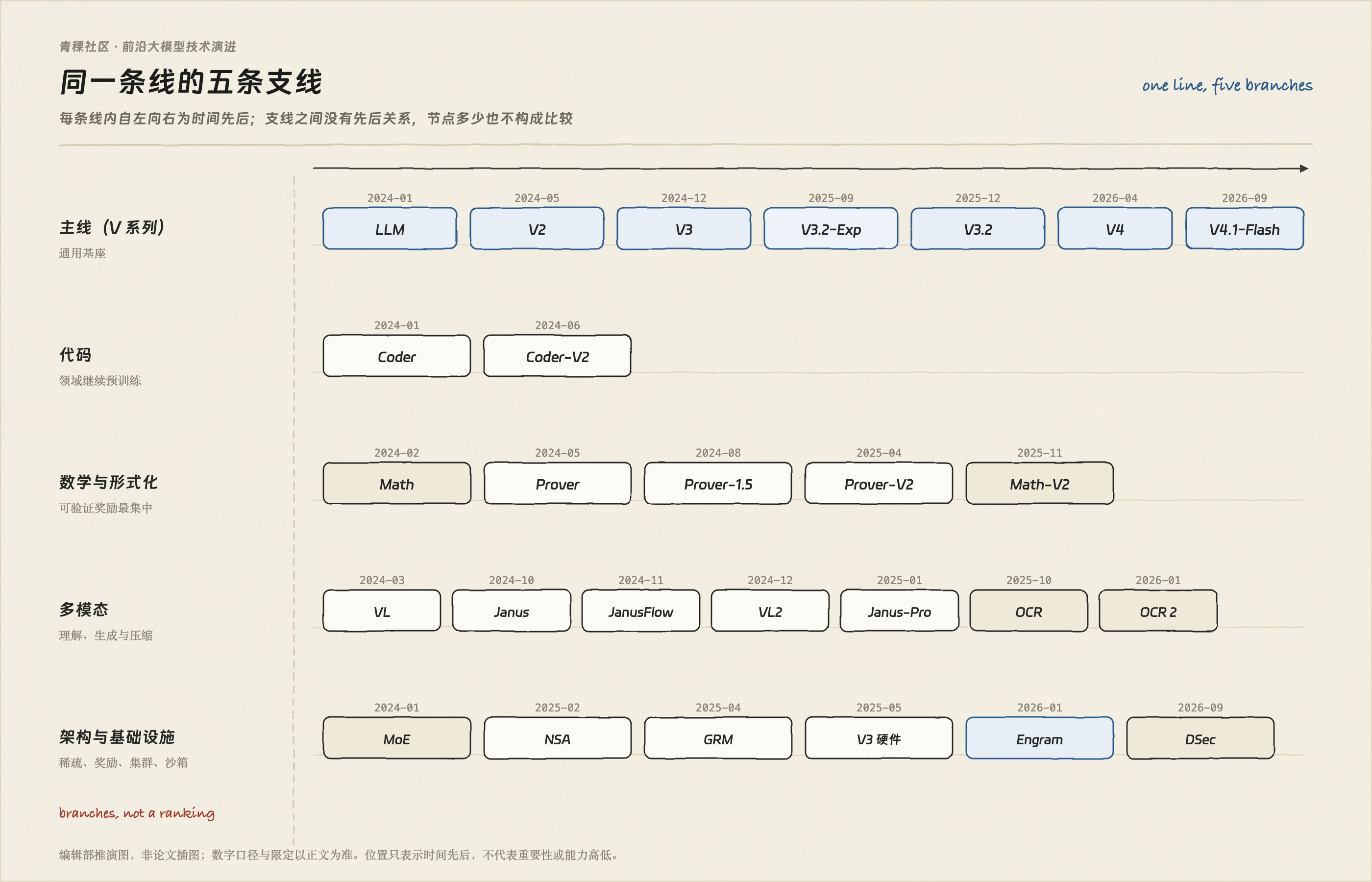Click the header 青稞社区 · 前沿大模型技术演进
This screenshot has height=882, width=1372.
click(x=148, y=47)
